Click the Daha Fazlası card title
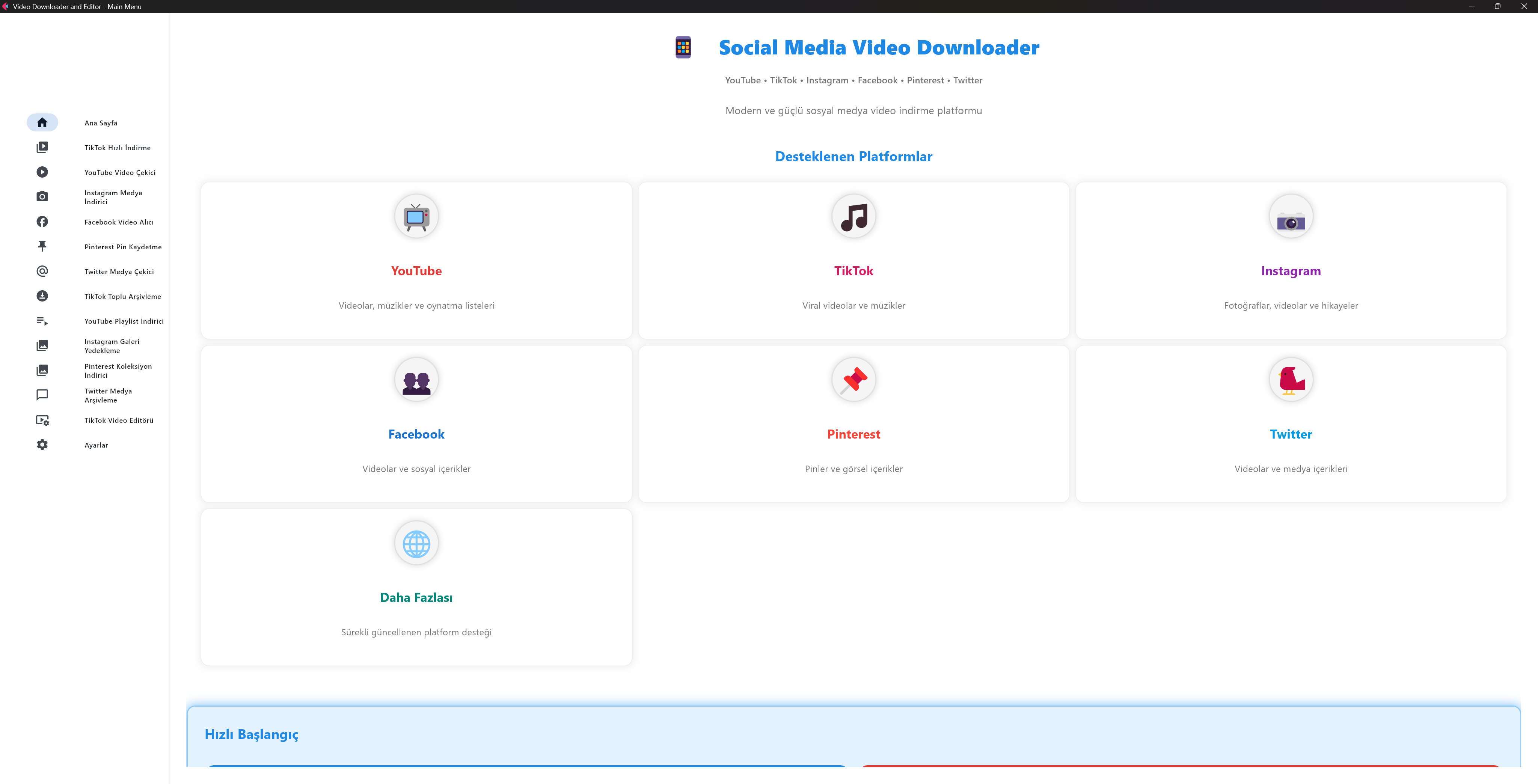The width and height of the screenshot is (1538, 784). tap(416, 598)
